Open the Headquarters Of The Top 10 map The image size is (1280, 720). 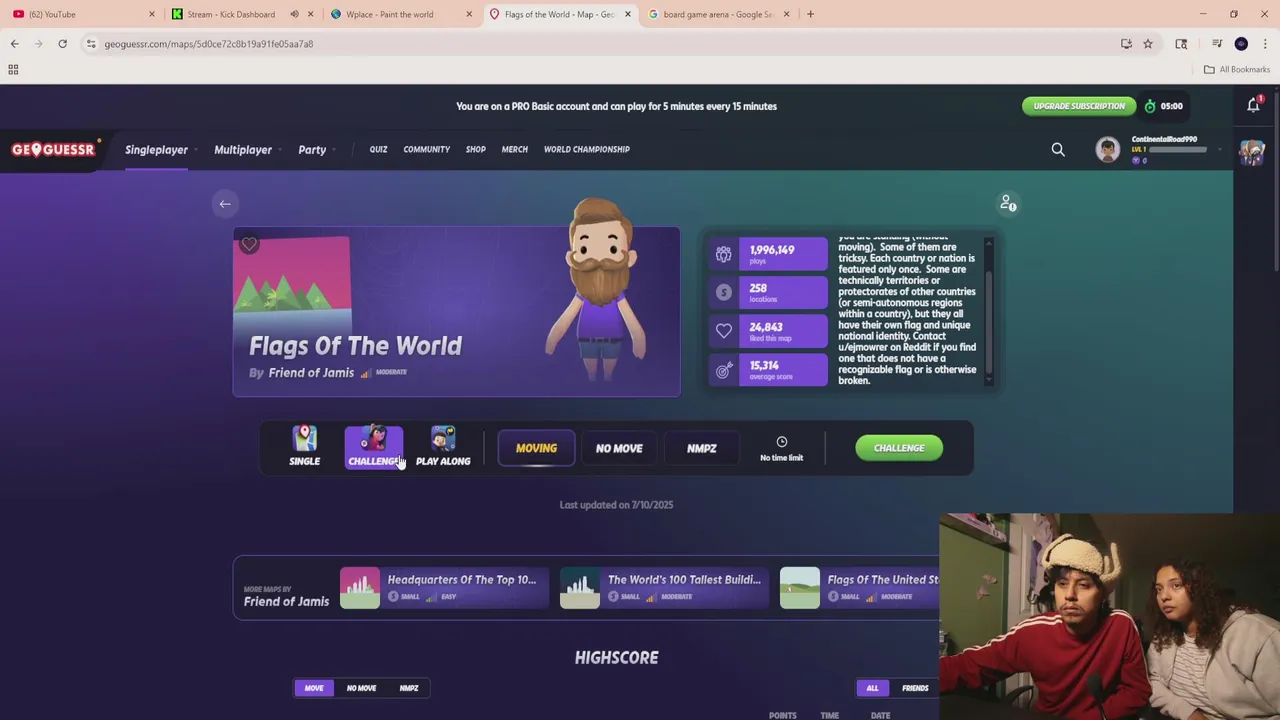pos(461,580)
